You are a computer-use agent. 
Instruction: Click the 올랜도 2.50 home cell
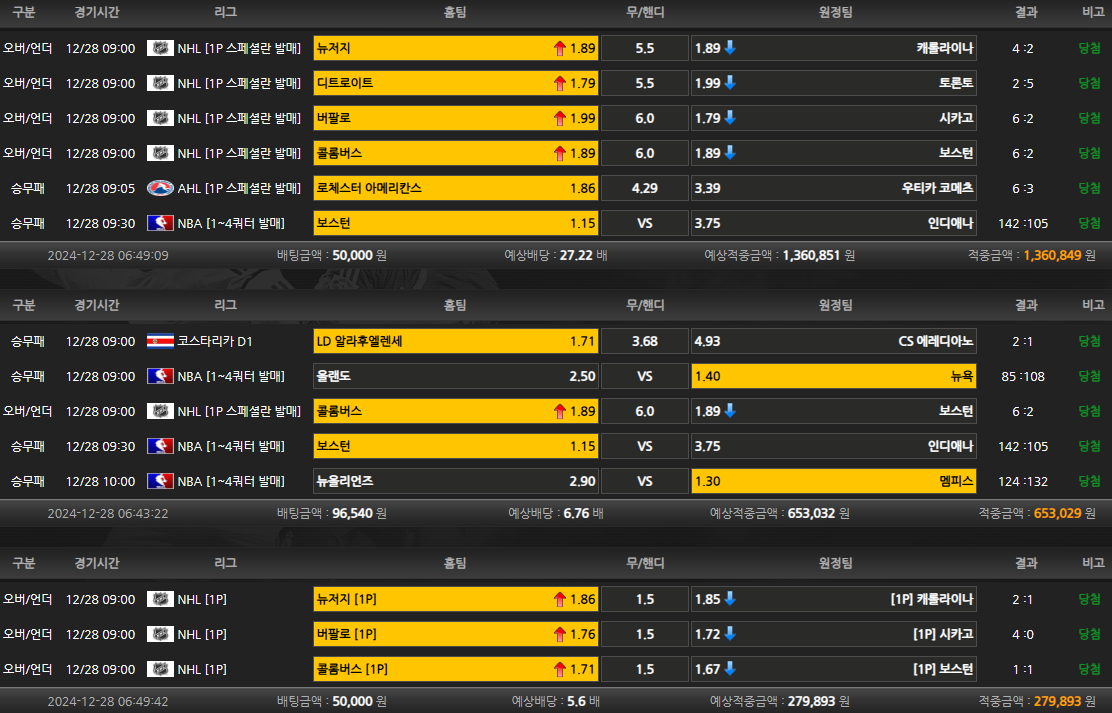456,376
